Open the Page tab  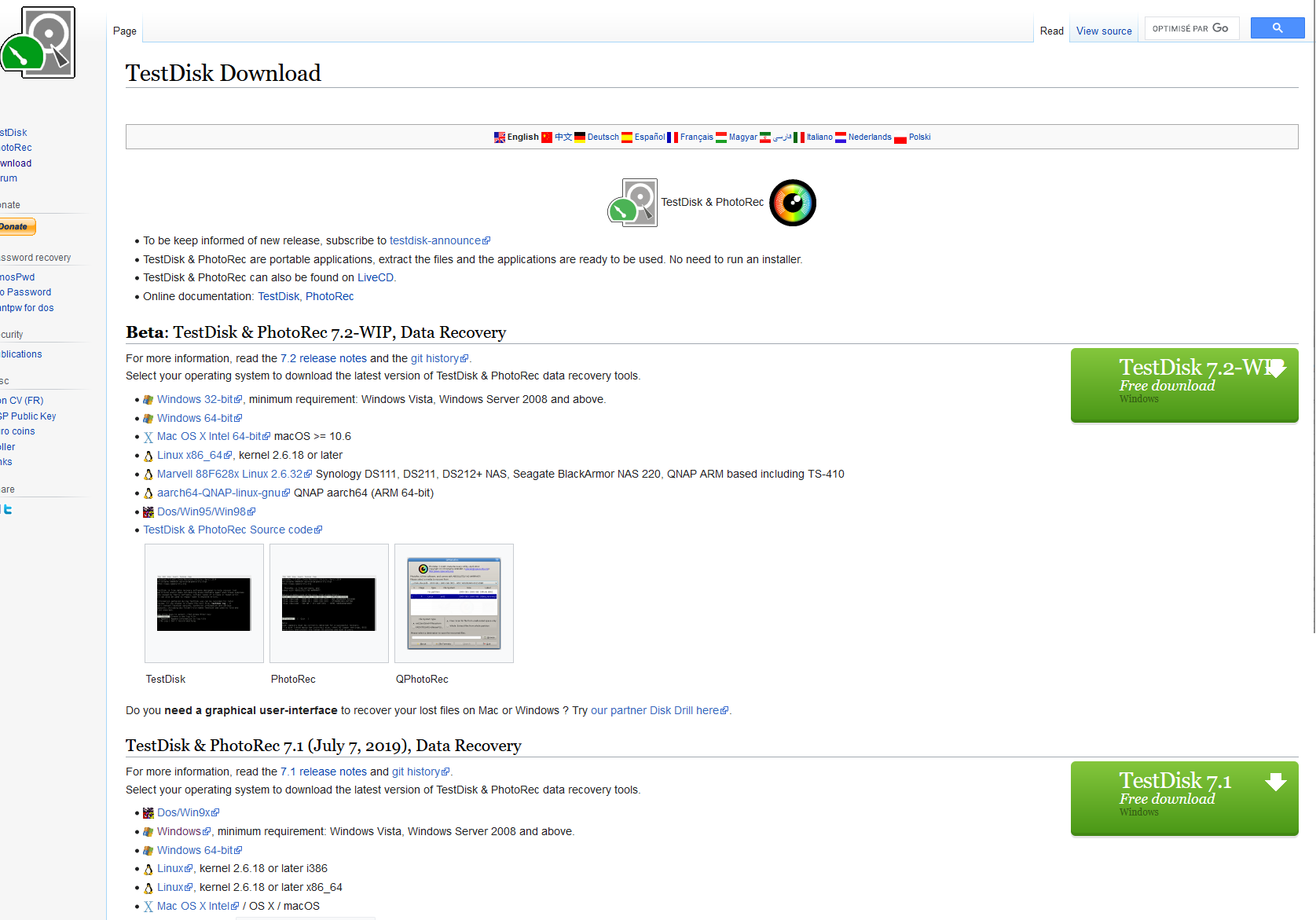(x=125, y=31)
